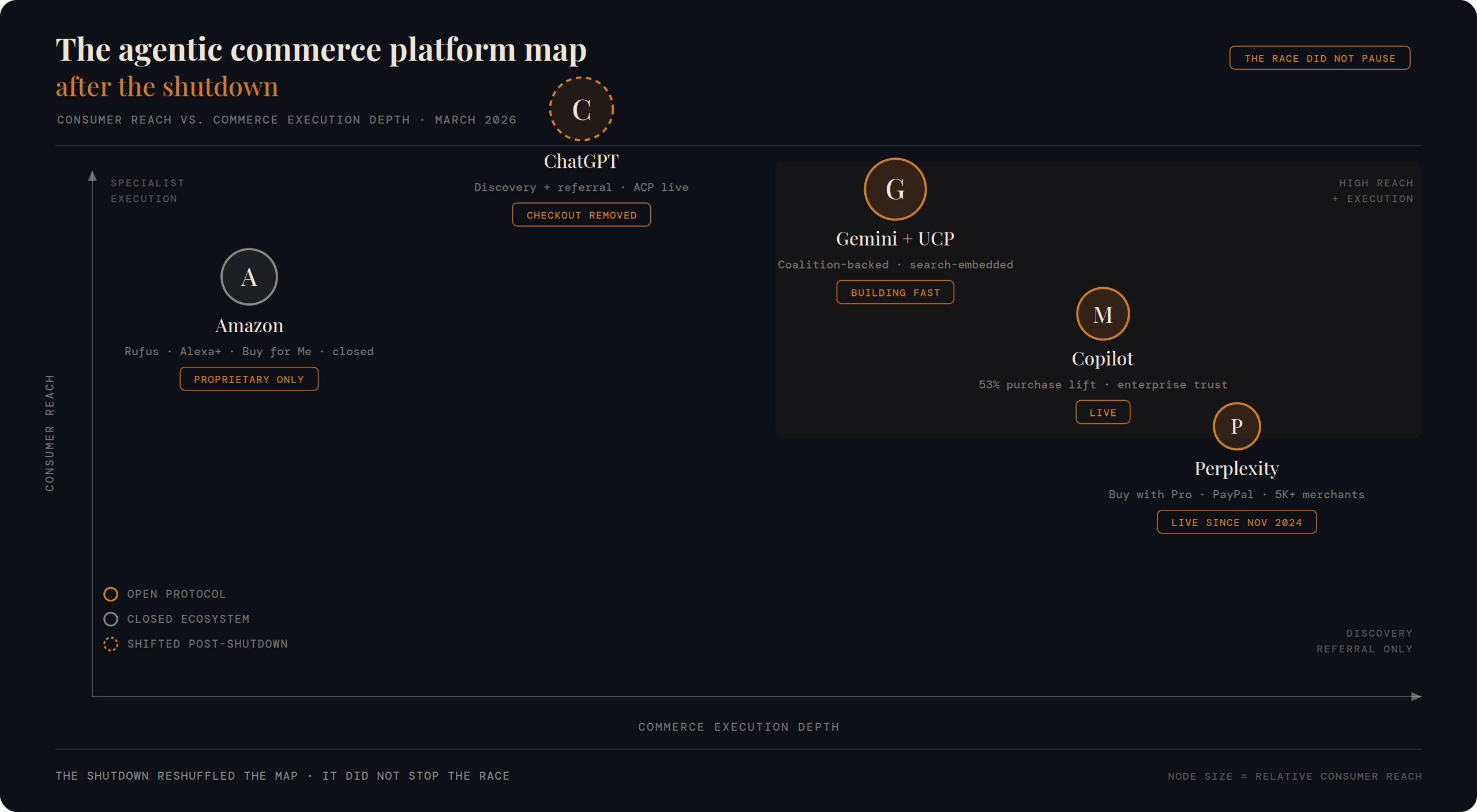The width and height of the screenshot is (1477, 812).
Task: Click the Checkout Removed badge
Action: click(x=581, y=215)
